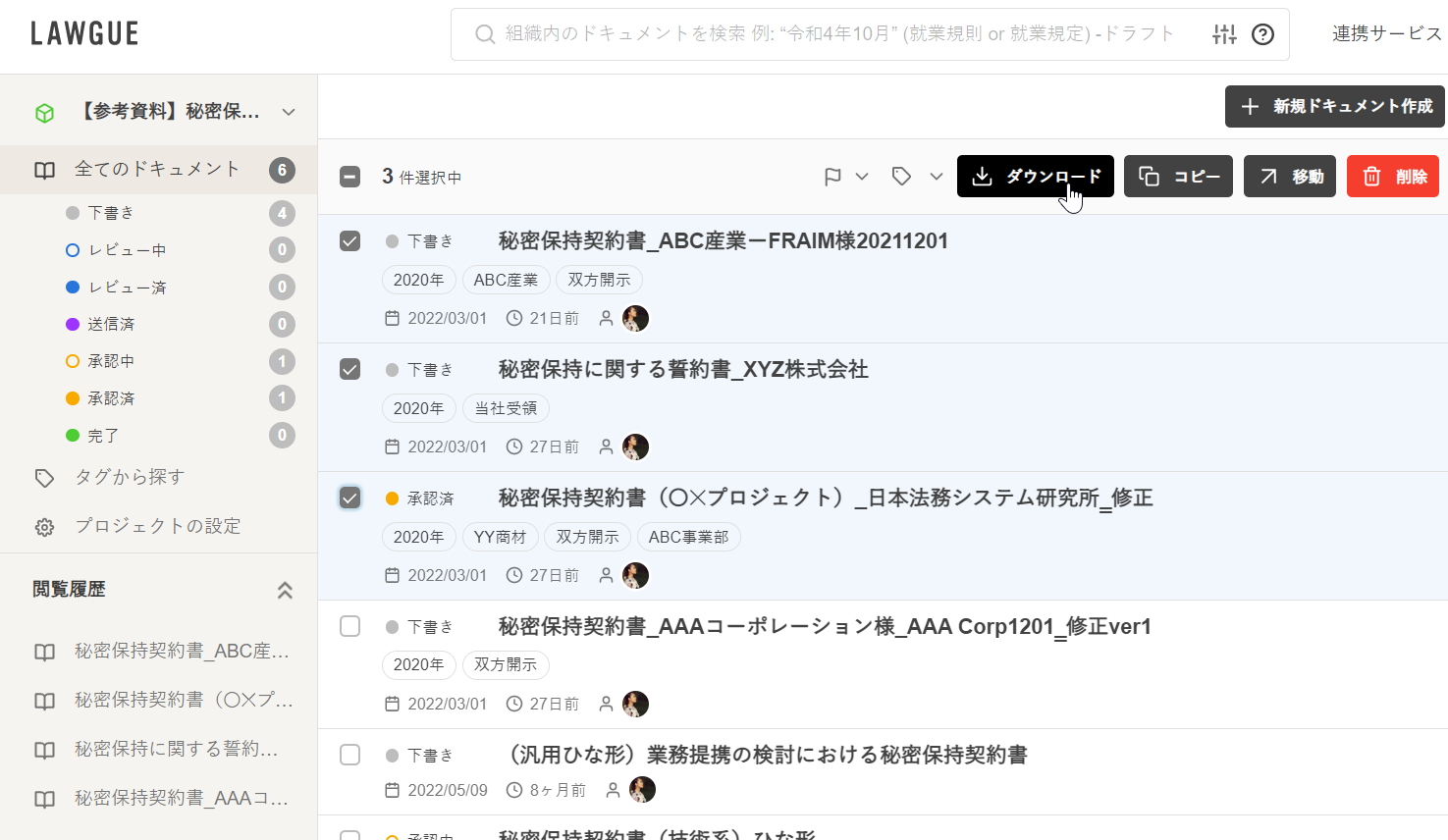Screen dimensions: 1448x840
Task: Uncheck the ABC産業ーFRAIM様 document checkbox
Action: coord(349,240)
